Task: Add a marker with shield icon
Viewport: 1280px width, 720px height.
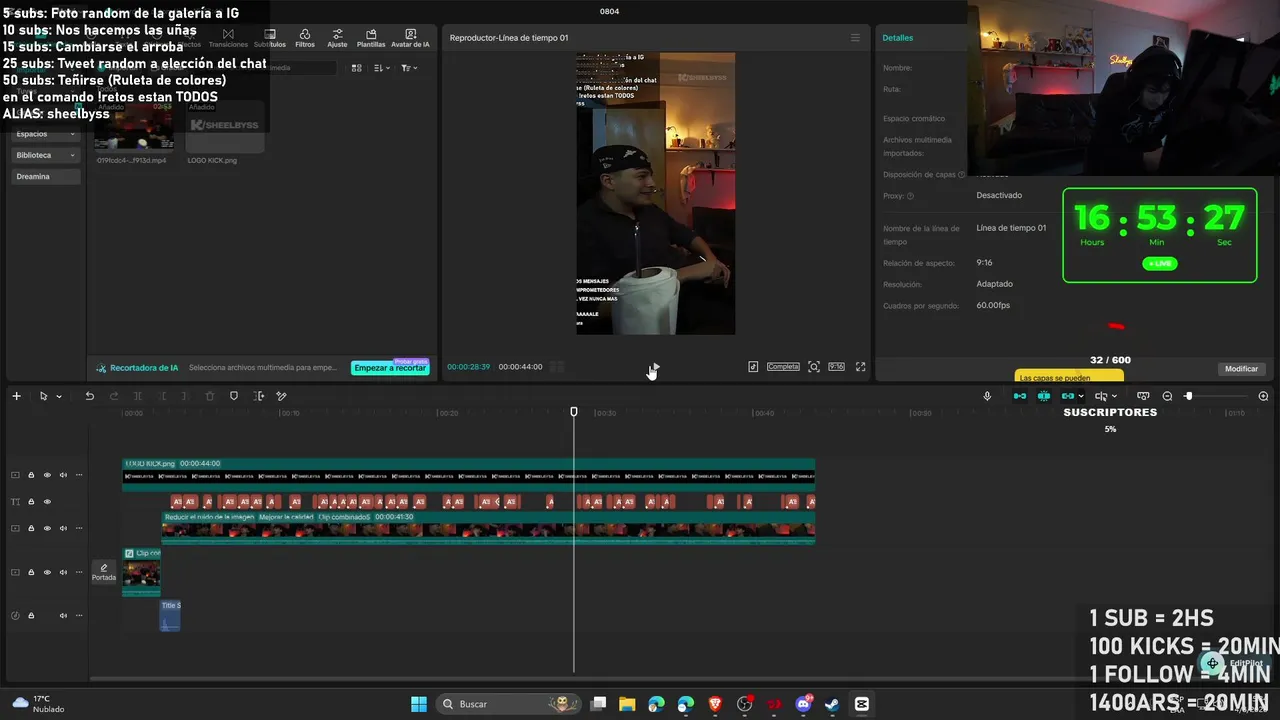Action: pyautogui.click(x=234, y=396)
